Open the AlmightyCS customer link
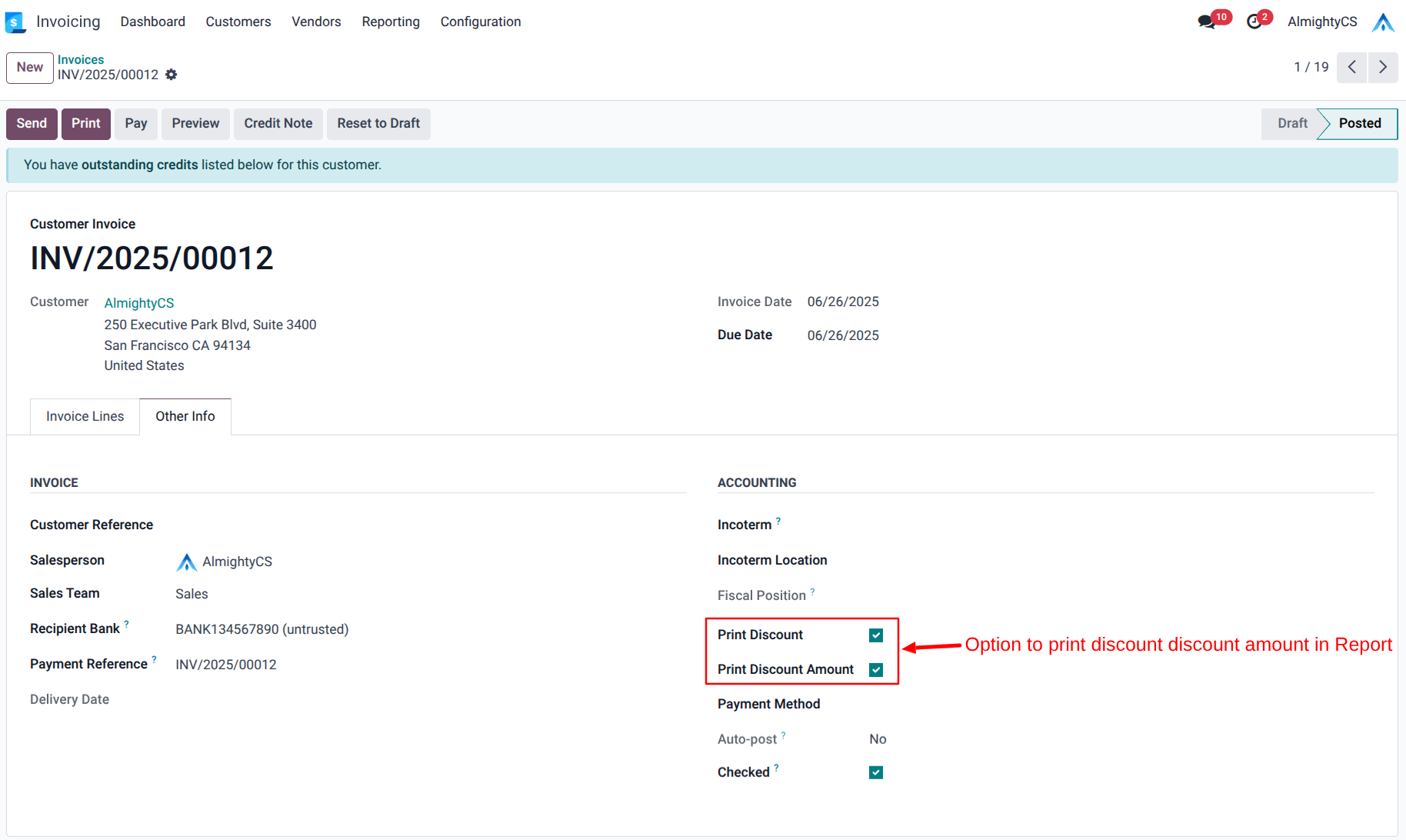Viewport: 1406px width, 840px height. click(x=139, y=303)
